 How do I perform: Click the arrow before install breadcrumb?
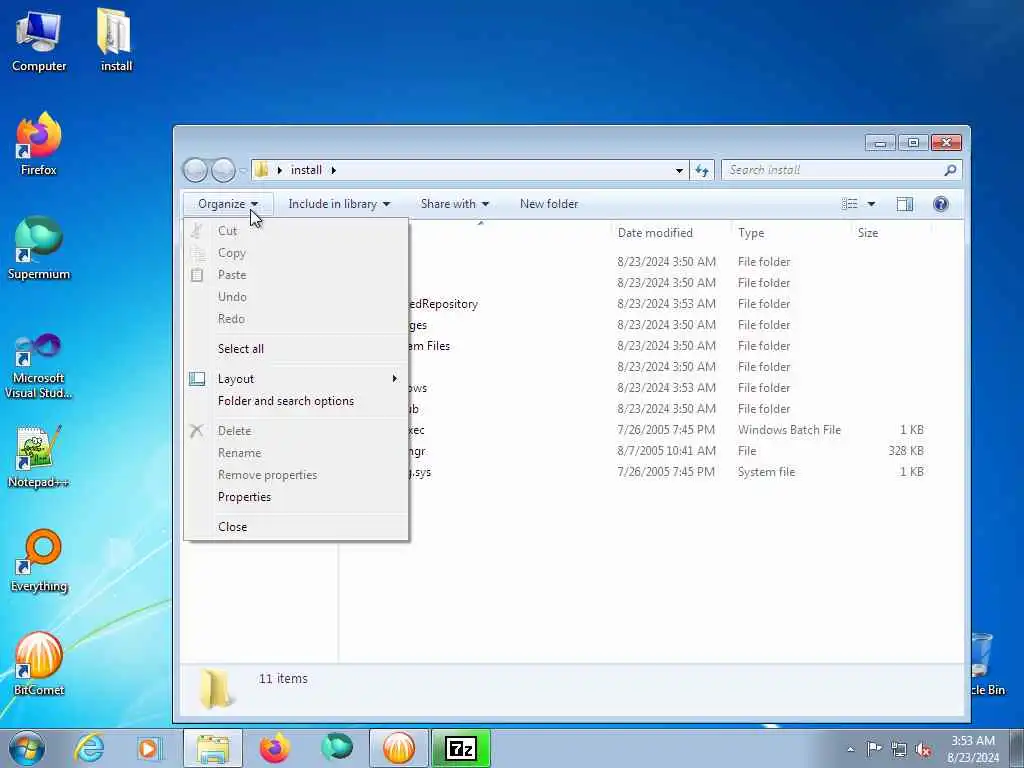(280, 170)
